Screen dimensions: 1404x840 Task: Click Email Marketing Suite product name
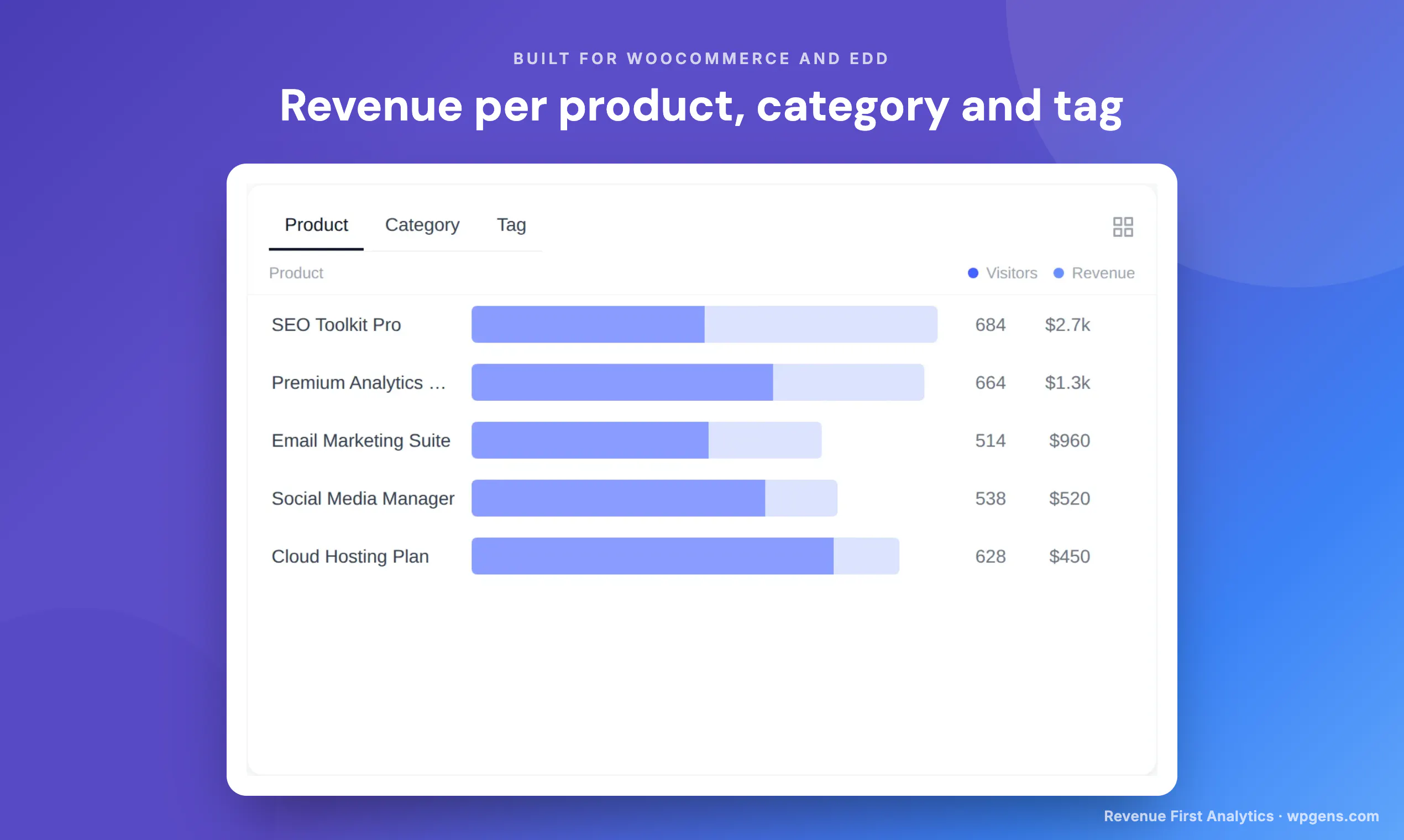tap(360, 440)
